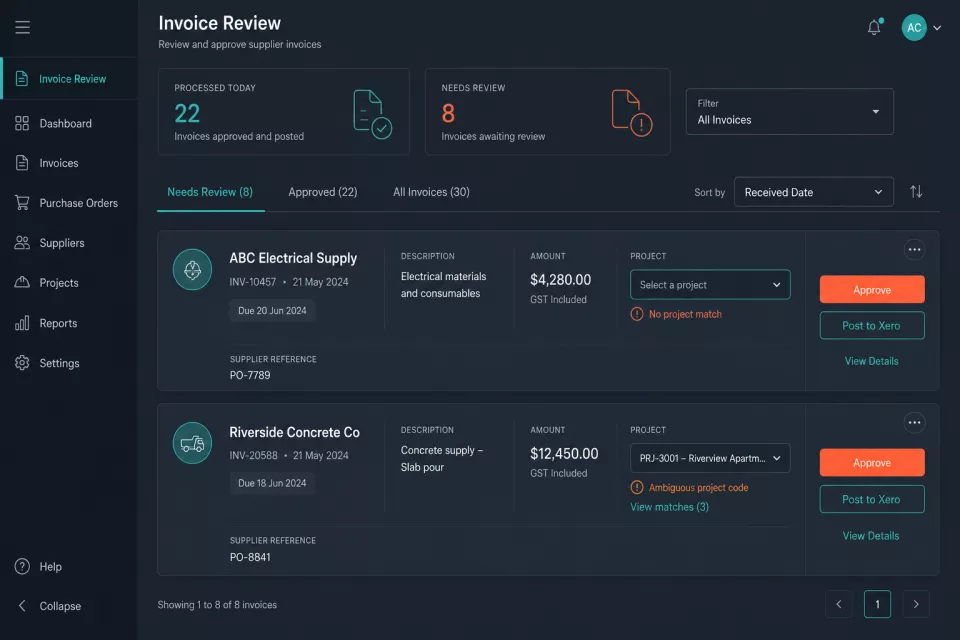View Details for ABC Electrical Supply invoice
960x640 pixels.
[871, 361]
